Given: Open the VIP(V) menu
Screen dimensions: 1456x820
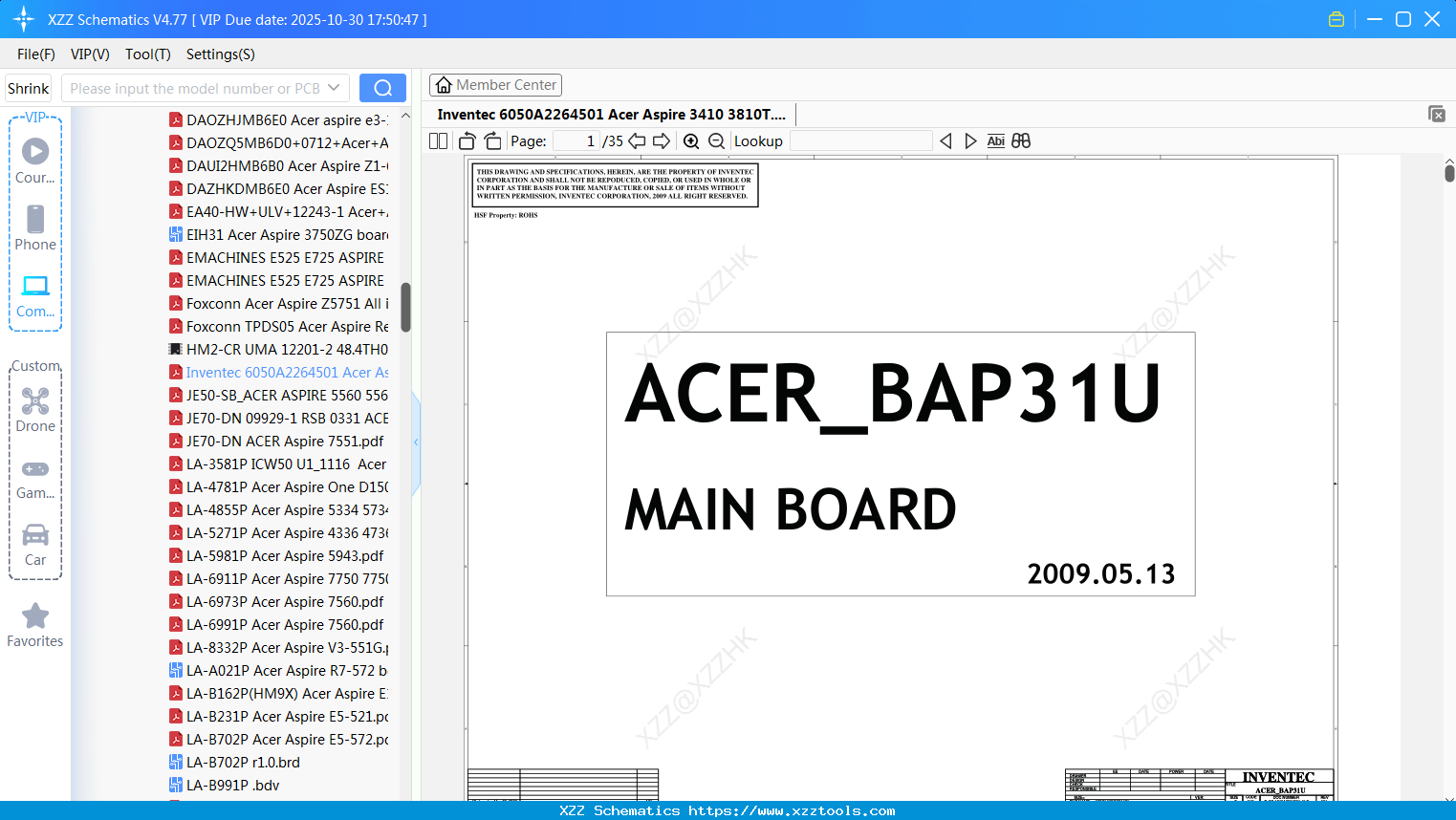Looking at the screenshot, I should 90,54.
